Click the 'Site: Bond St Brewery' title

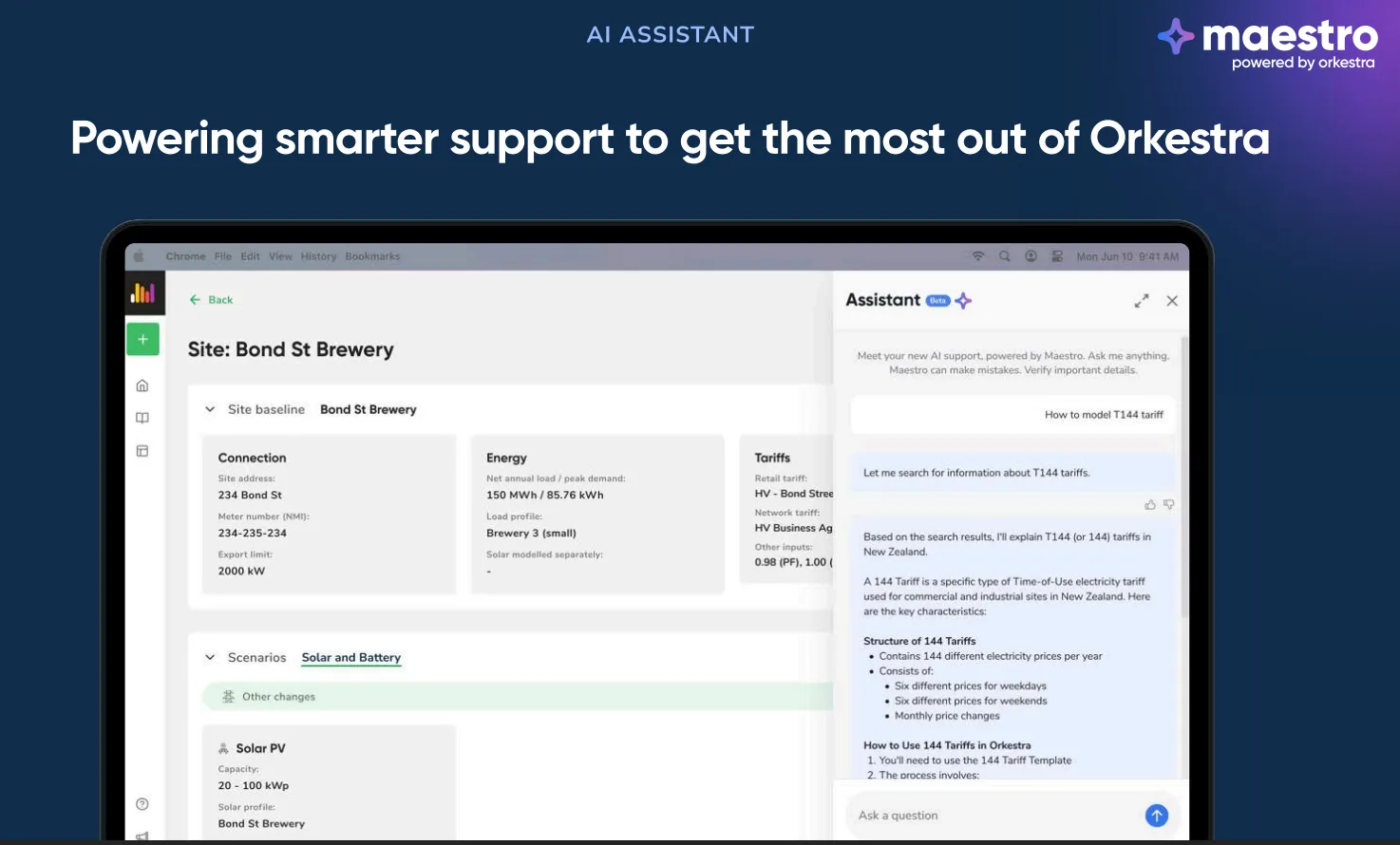(291, 349)
